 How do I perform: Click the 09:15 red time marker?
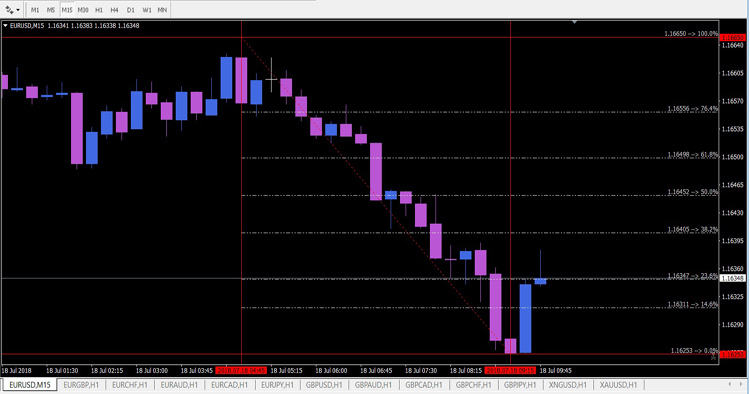coord(510,371)
